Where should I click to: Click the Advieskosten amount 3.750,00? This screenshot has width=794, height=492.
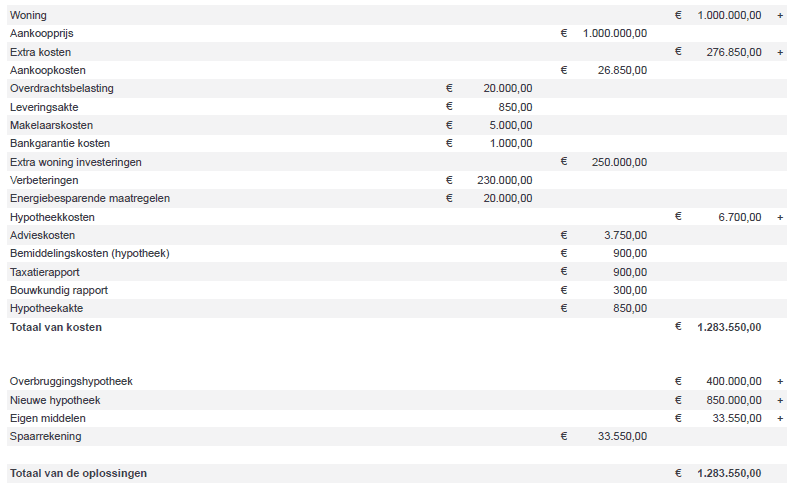(x=625, y=235)
